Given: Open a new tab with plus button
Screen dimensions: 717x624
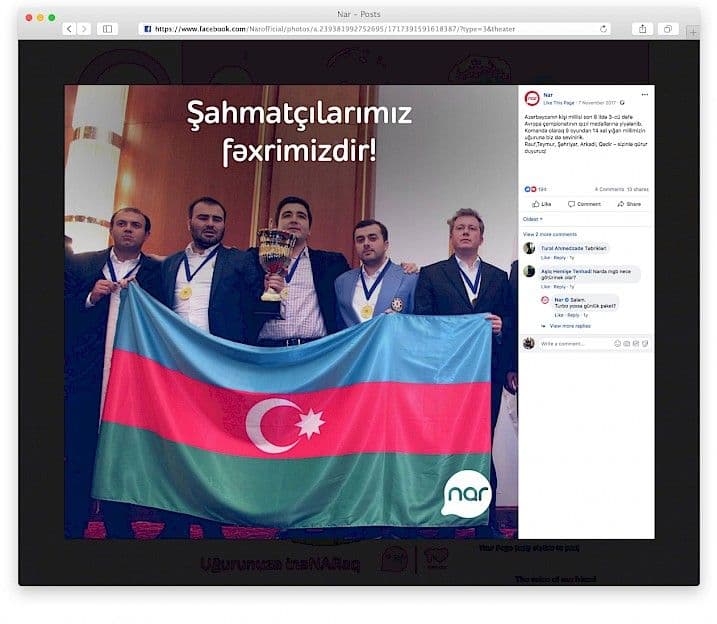Looking at the screenshot, I should coord(693,32).
